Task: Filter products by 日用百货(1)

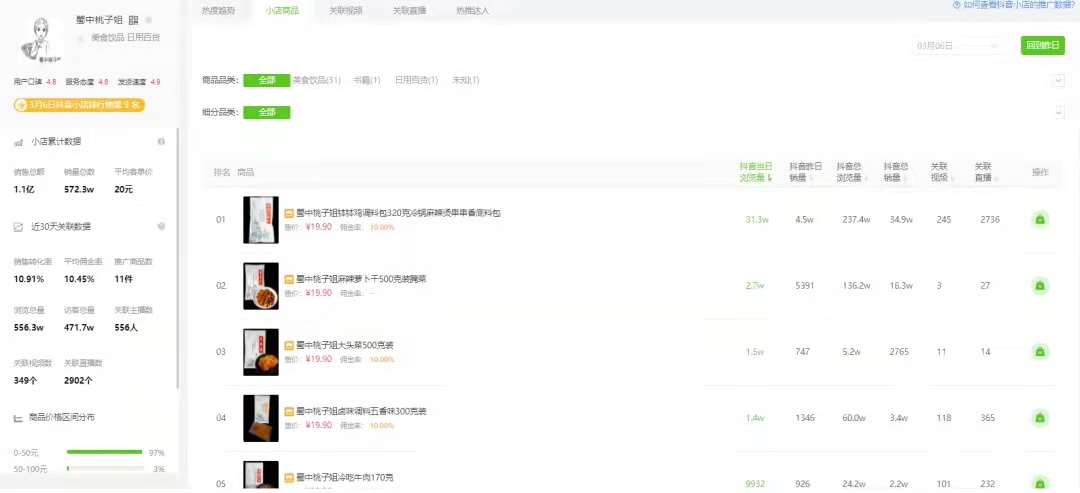Action: 416,81
